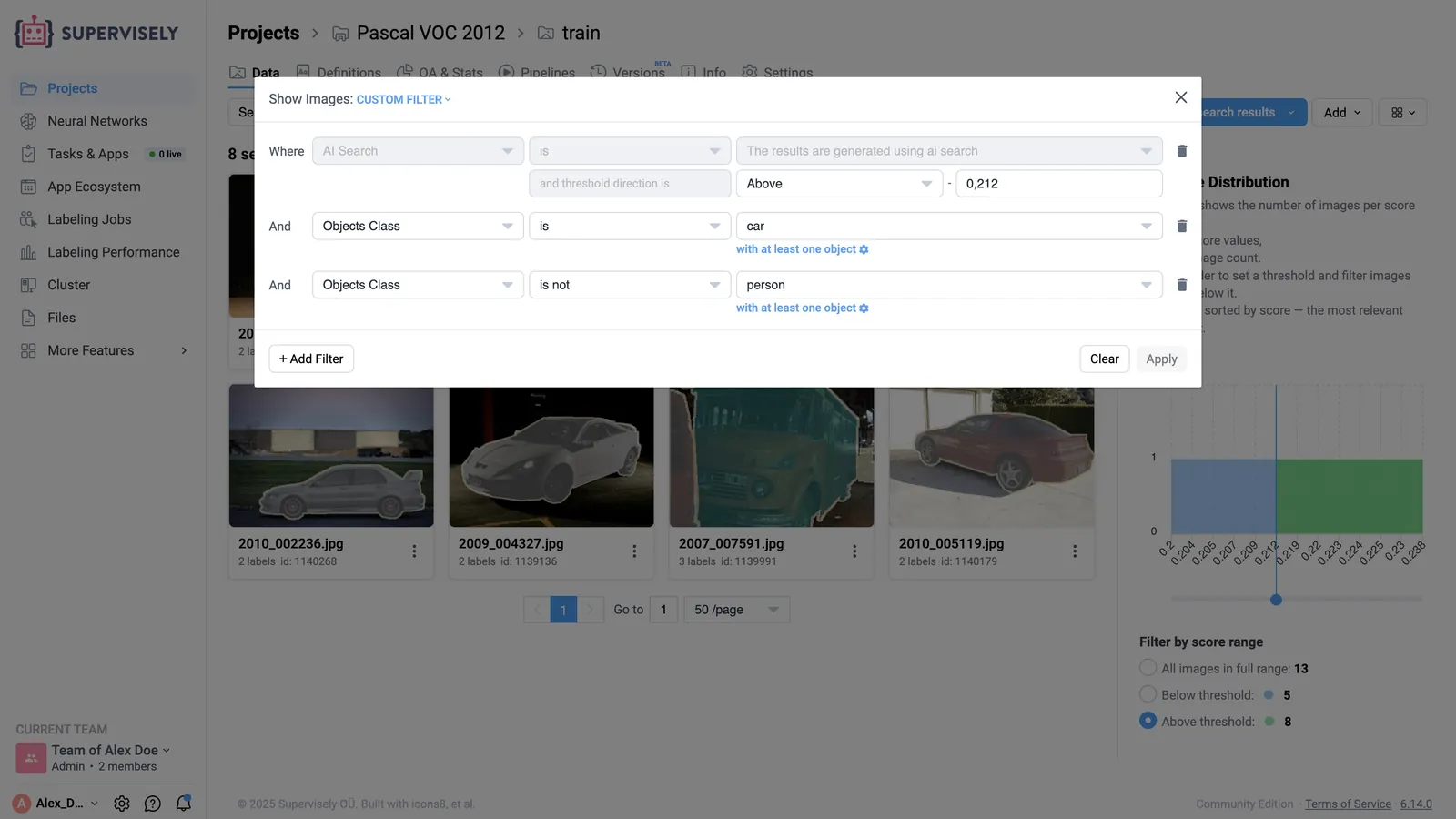The height and width of the screenshot is (819, 1456).
Task: Delete the car Objects Class filter row
Action: pos(1181,226)
